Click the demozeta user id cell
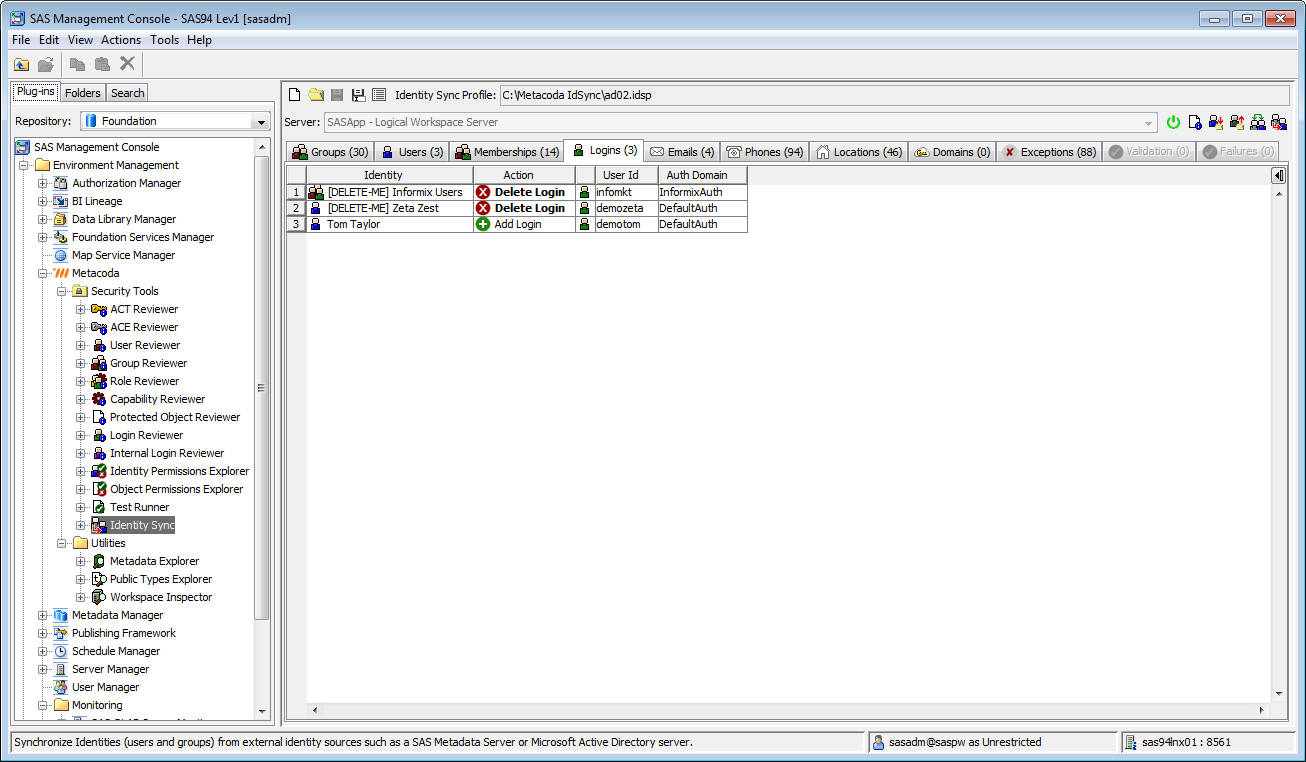Viewport: 1306px width, 762px height. pos(625,208)
